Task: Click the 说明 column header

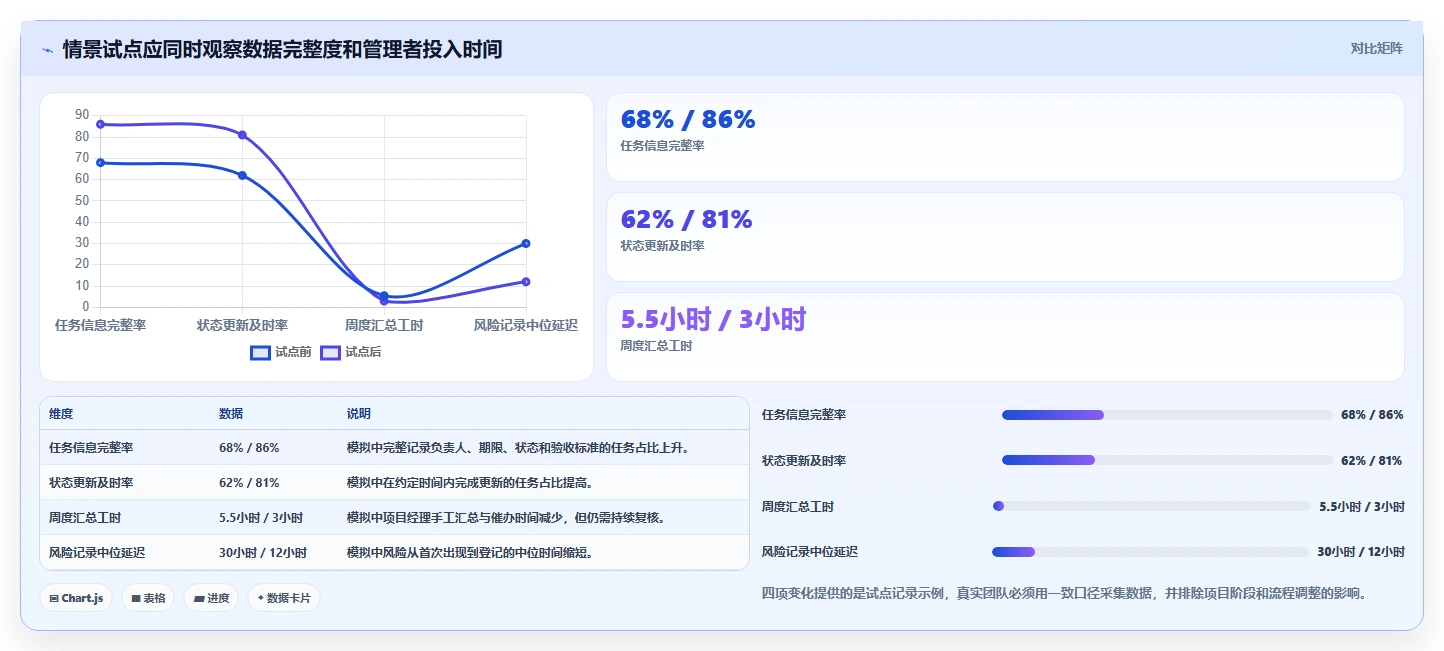Action: click(x=358, y=414)
